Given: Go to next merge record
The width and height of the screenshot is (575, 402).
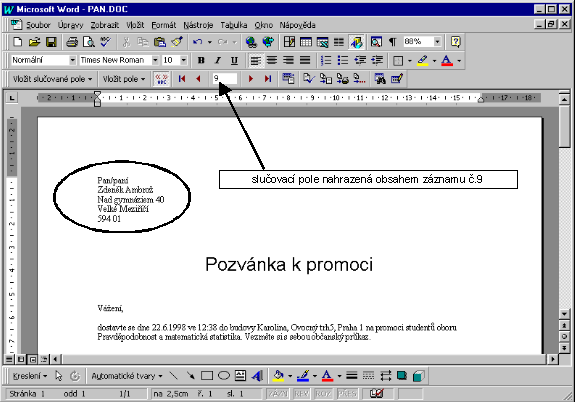Looking at the screenshot, I should point(251,79).
